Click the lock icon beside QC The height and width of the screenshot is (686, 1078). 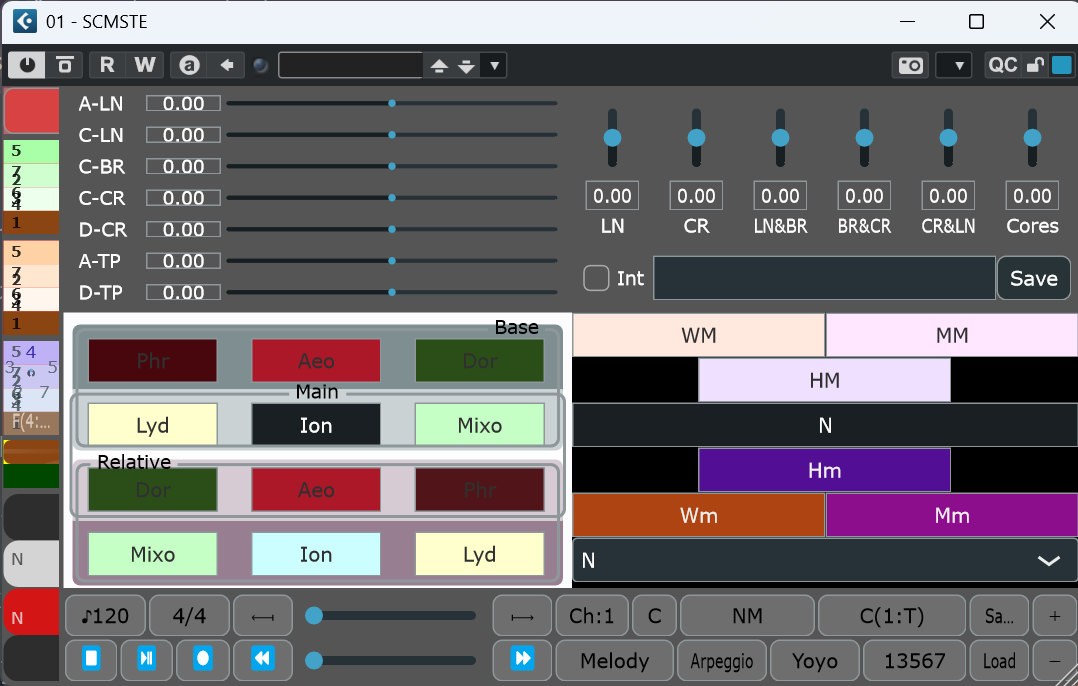pyautogui.click(x=1035, y=65)
